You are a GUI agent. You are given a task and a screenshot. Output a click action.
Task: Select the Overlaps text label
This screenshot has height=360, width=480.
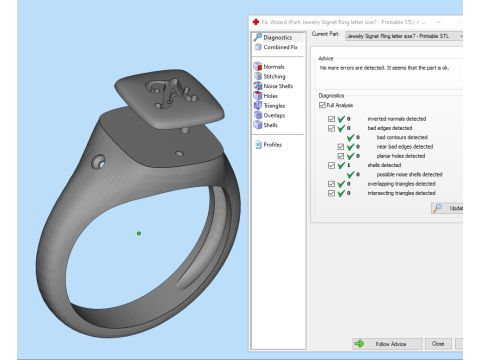click(274, 115)
